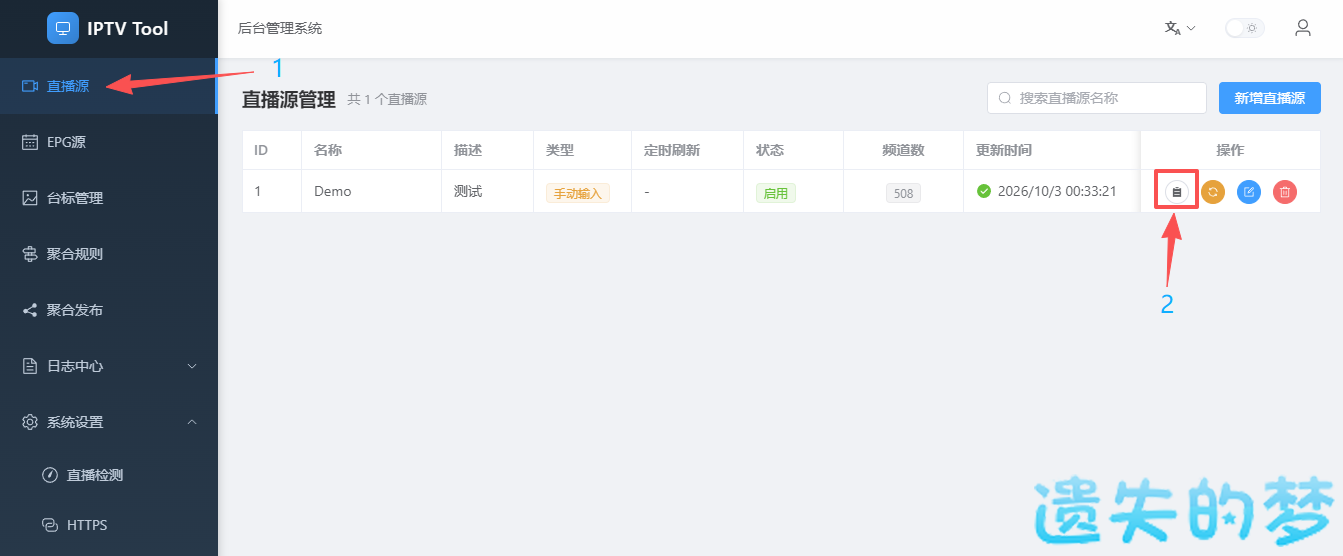Expand the 日志中心 submenu
Screen dimensions: 1343x556
click(x=109, y=366)
